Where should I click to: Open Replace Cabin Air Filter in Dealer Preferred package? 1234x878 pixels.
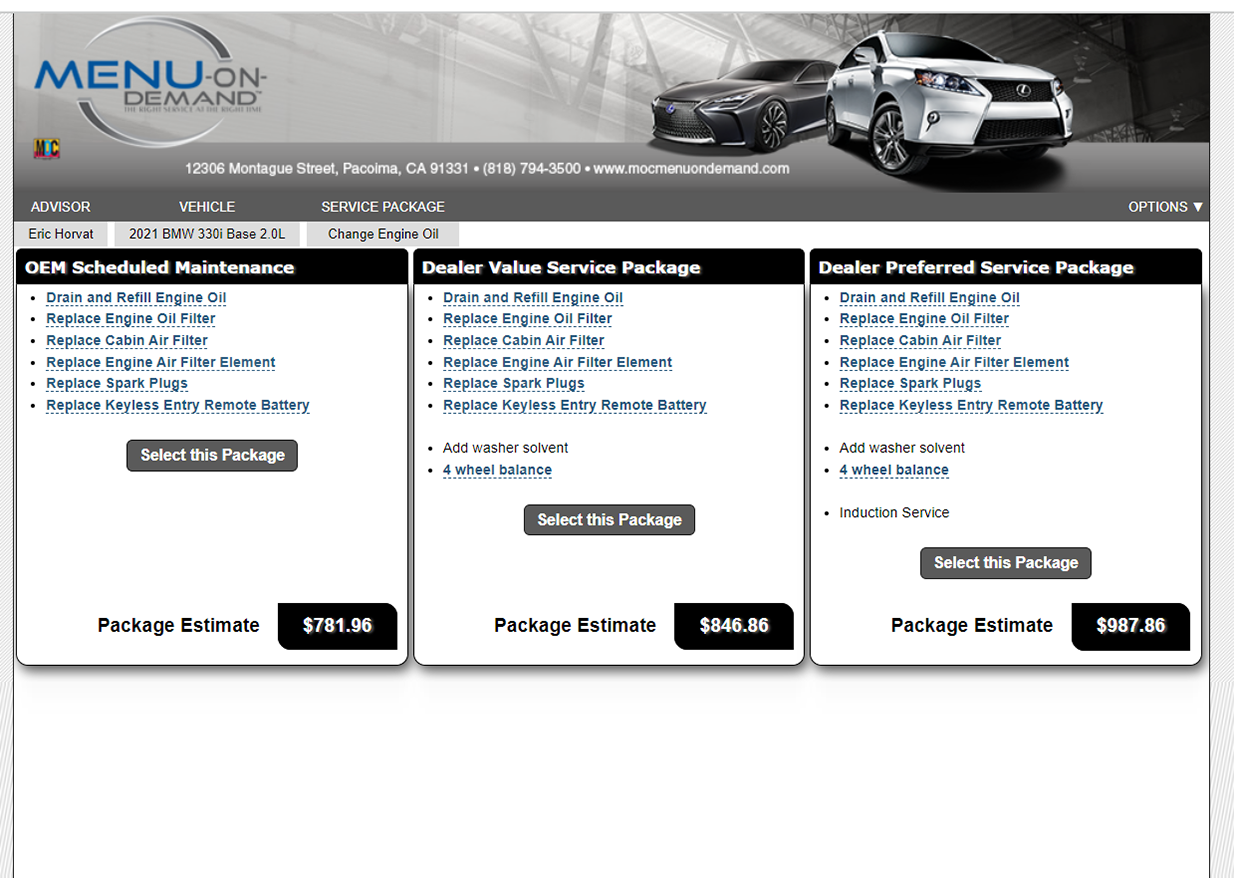(x=921, y=341)
